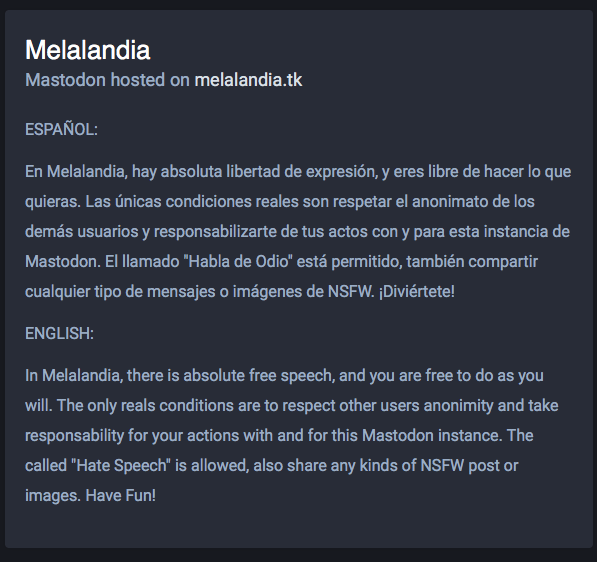Viewport: 597px width, 562px height.
Task: Click the 'Mastodon hosted on' subtitle text
Action: tap(107, 80)
